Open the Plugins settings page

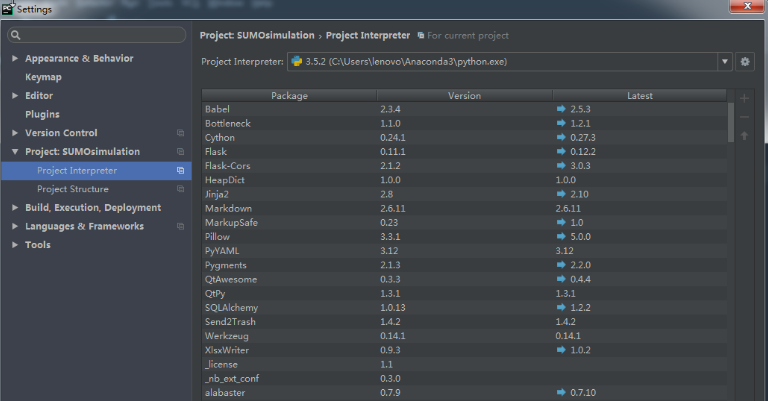coord(42,114)
